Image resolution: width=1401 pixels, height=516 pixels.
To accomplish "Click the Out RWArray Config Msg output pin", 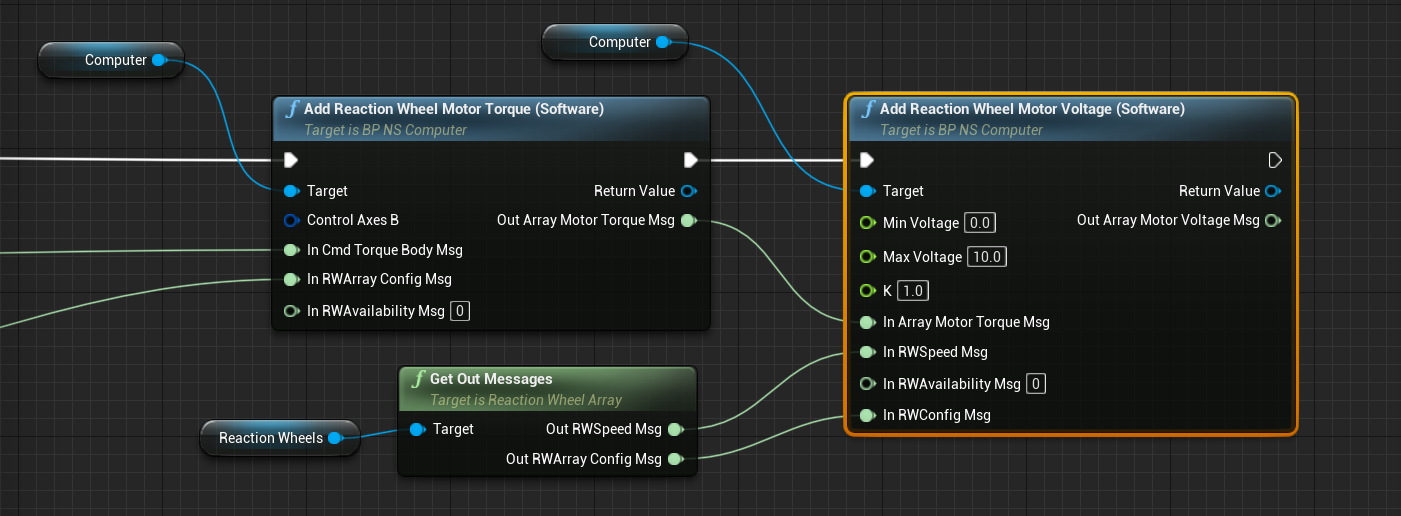I will [x=675, y=459].
